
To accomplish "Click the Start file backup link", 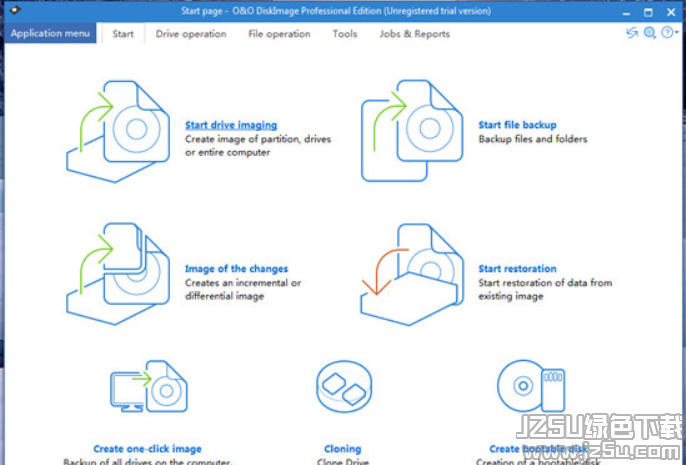I will point(518,125).
